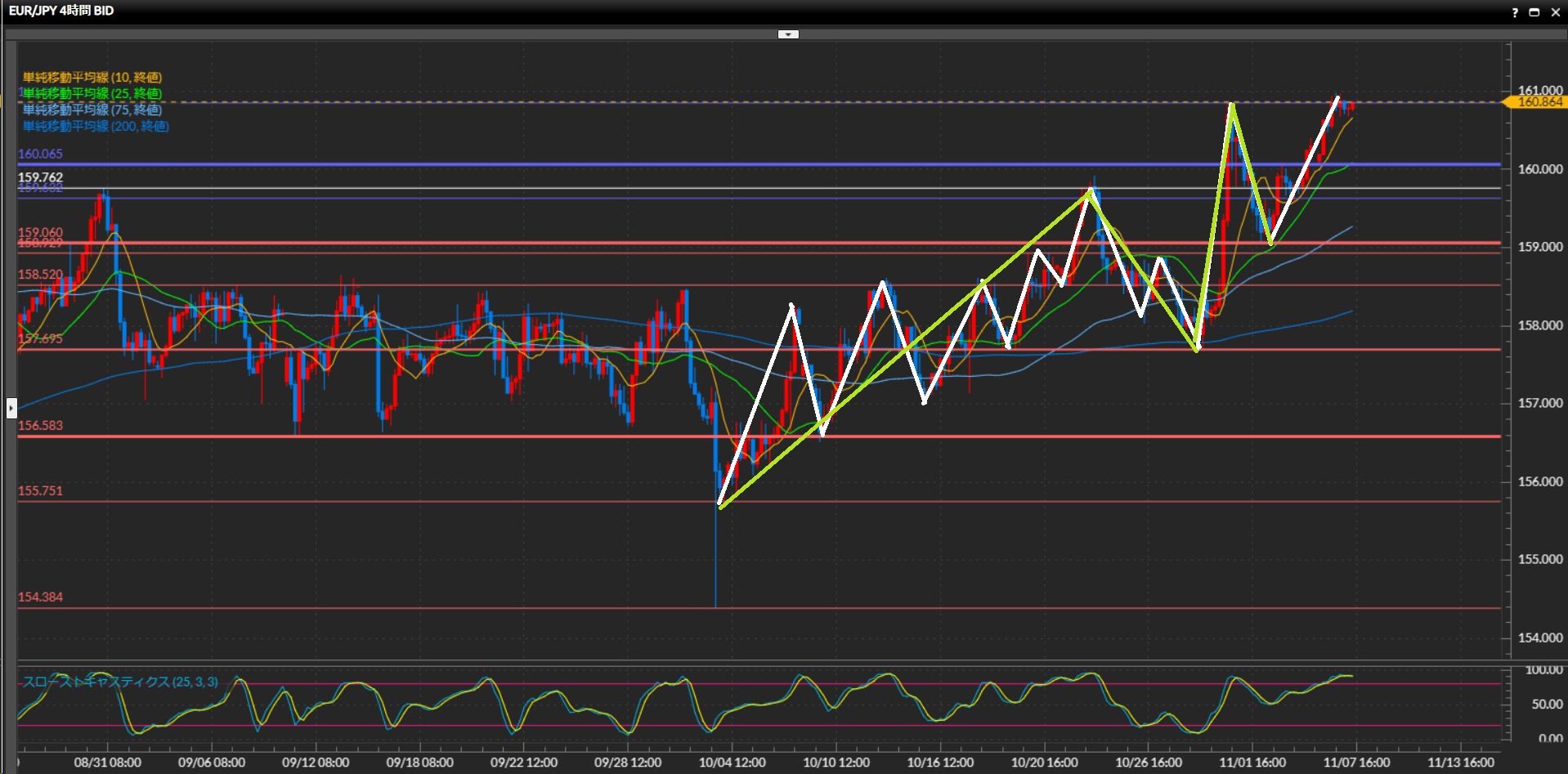
Task: Select the 75-period moving average label
Action: click(92, 110)
